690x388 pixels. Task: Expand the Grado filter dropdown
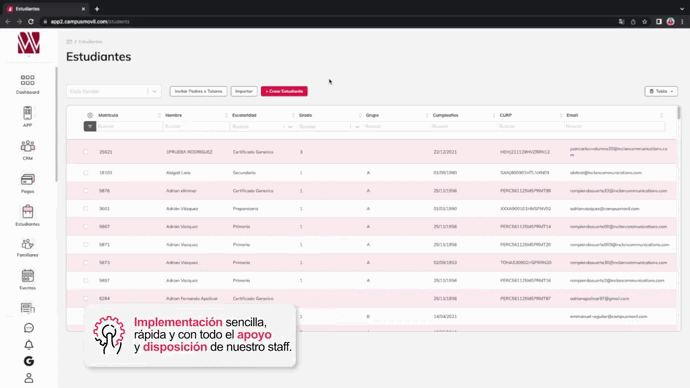[x=357, y=127]
